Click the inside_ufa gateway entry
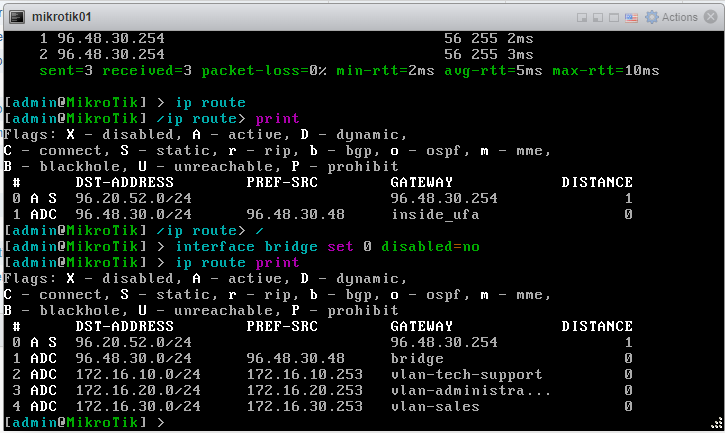The image size is (725, 433). pyautogui.click(x=435, y=215)
